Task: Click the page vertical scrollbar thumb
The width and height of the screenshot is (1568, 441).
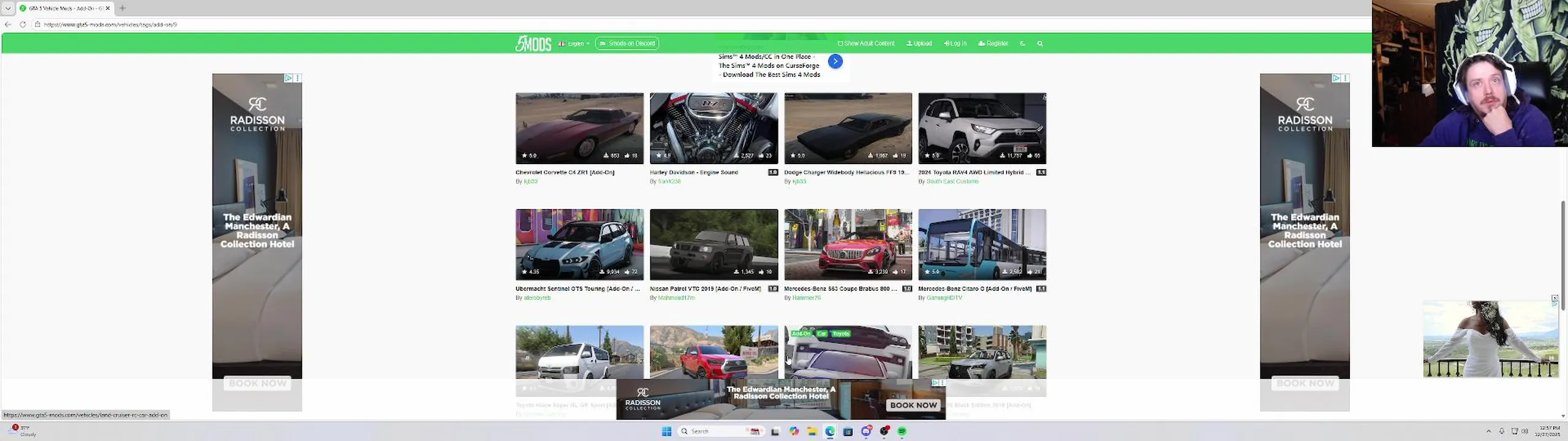Action: click(x=1563, y=254)
